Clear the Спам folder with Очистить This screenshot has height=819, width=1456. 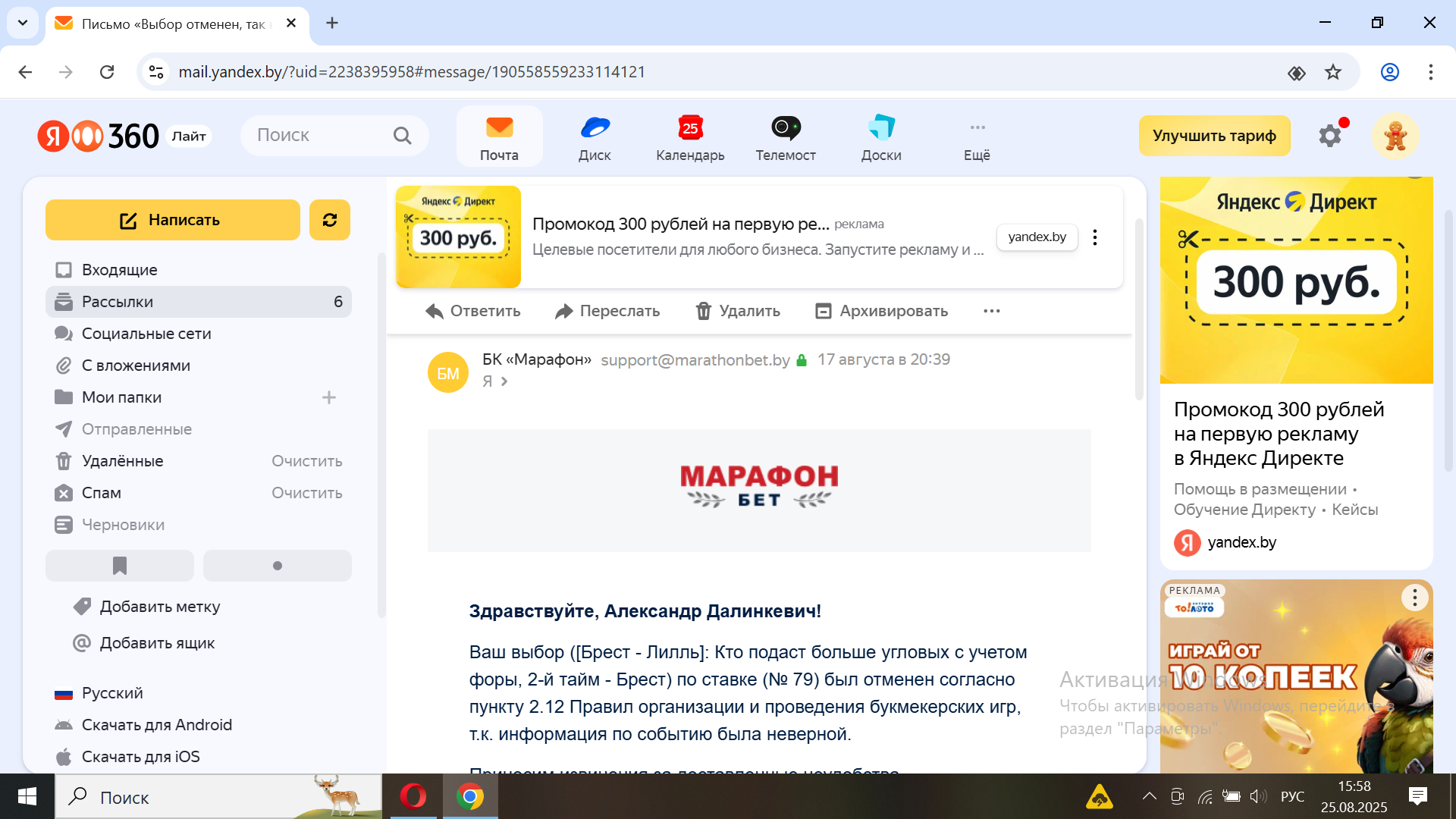pos(307,493)
